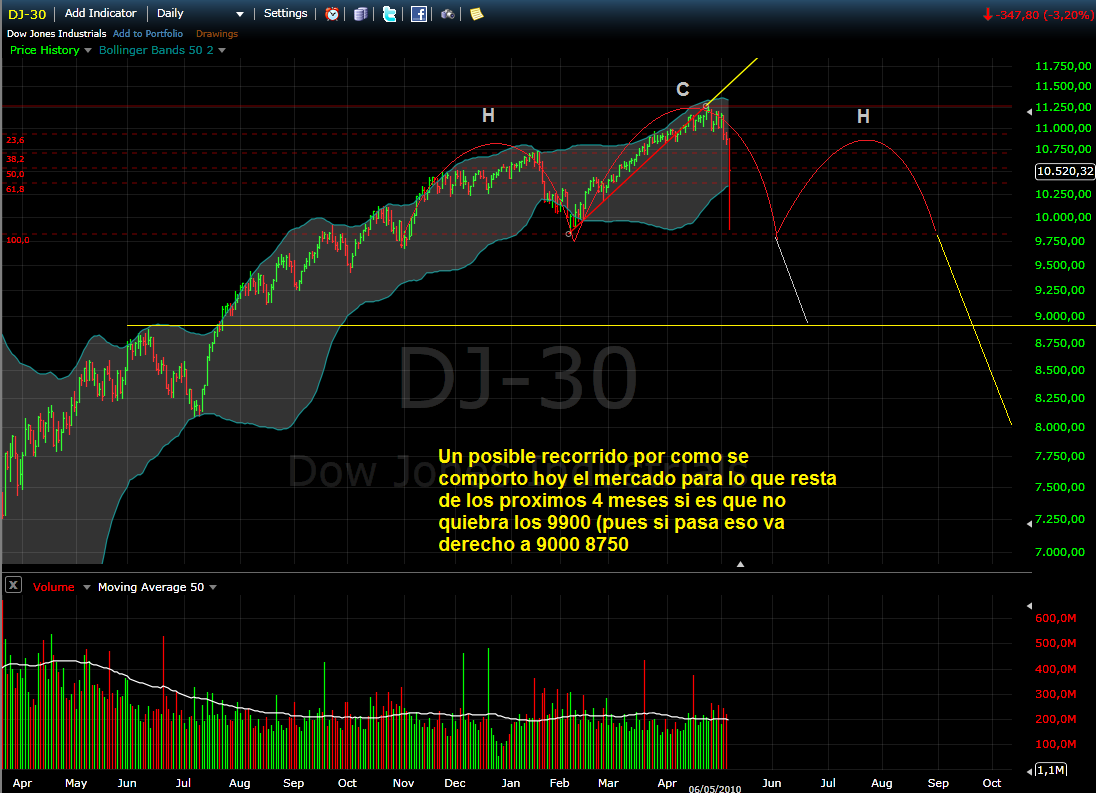1096x793 pixels.
Task: Click the DJ-30 symbol label
Action: pos(27,14)
